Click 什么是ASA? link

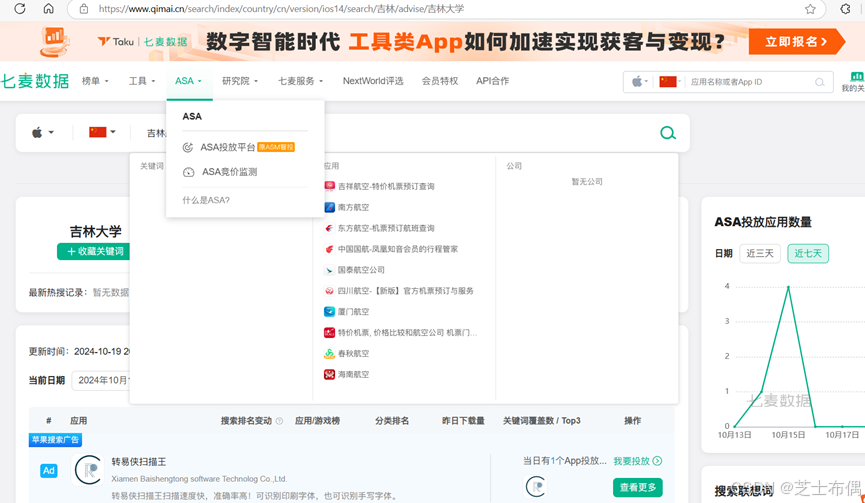click(x=206, y=200)
